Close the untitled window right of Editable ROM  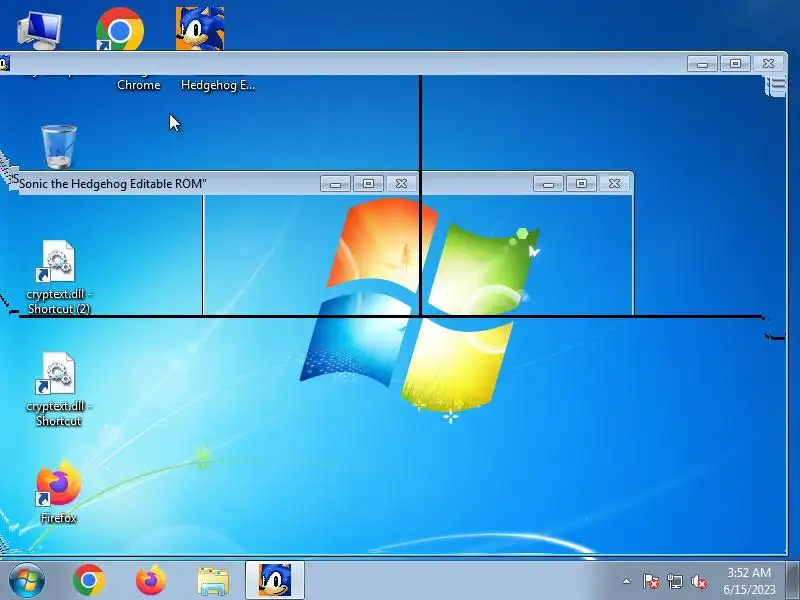tap(614, 184)
